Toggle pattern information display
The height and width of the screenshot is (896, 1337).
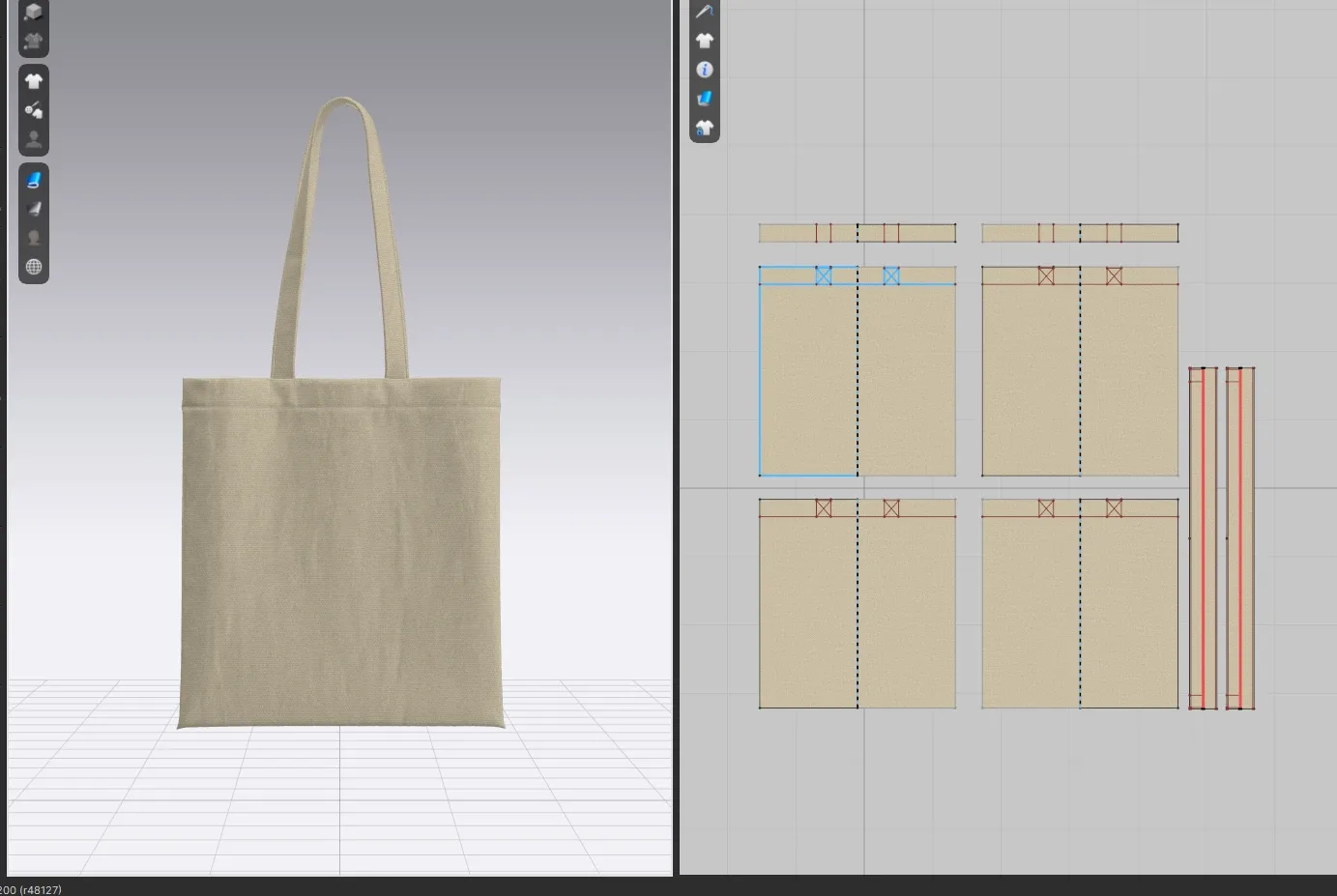click(x=705, y=69)
